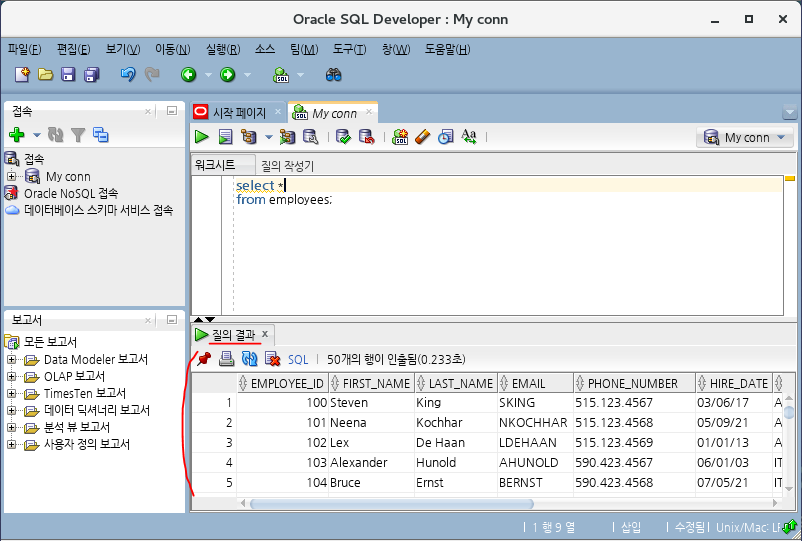The height and width of the screenshot is (541, 802).
Task: Refresh the query result grid
Action: coord(250,359)
